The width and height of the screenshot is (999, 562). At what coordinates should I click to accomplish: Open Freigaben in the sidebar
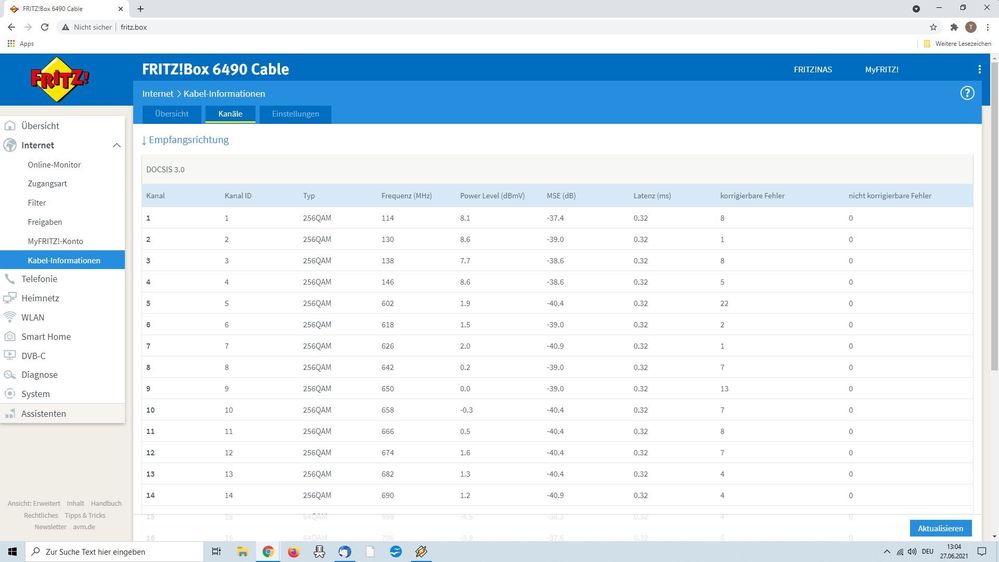click(45, 222)
